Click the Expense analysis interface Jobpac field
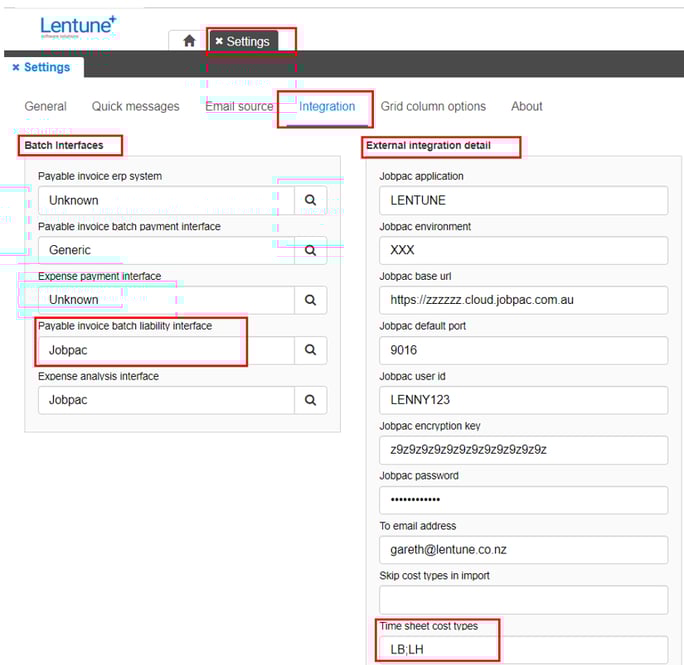The image size is (684, 665). [x=166, y=400]
